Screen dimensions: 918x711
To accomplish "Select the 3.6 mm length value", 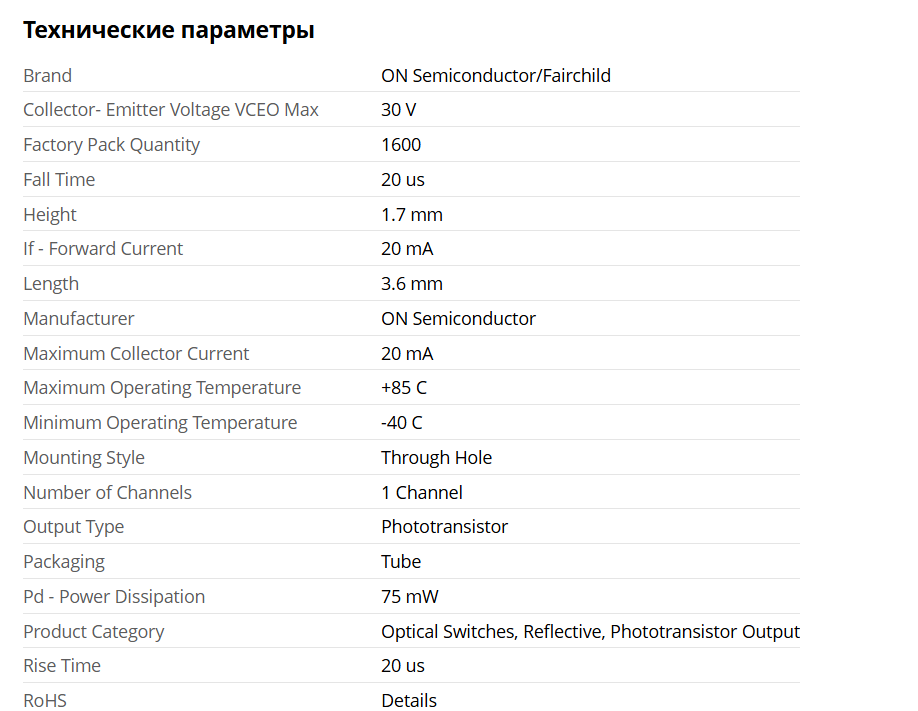I will (411, 284).
